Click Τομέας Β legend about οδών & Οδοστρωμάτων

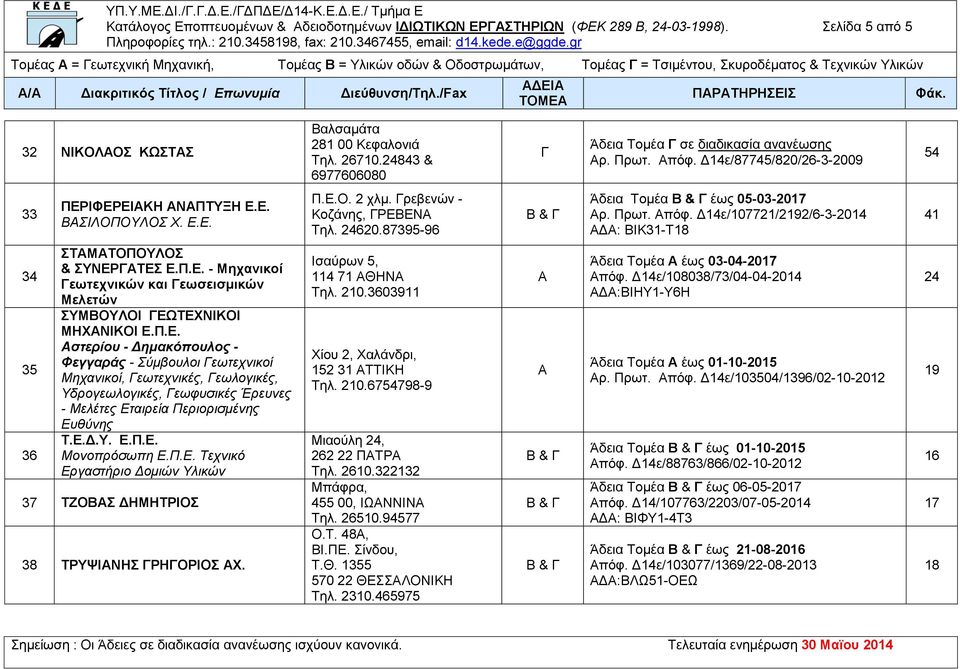tap(411, 65)
